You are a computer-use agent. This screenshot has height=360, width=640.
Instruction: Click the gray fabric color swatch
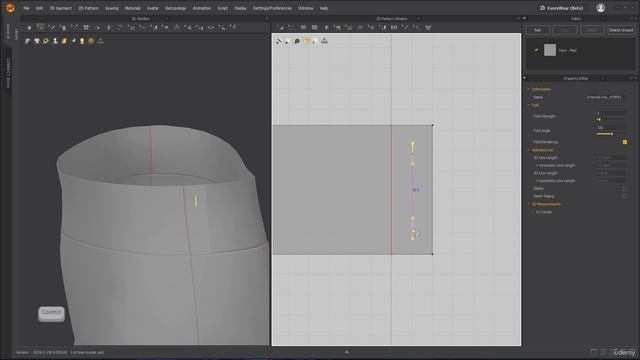click(x=550, y=50)
